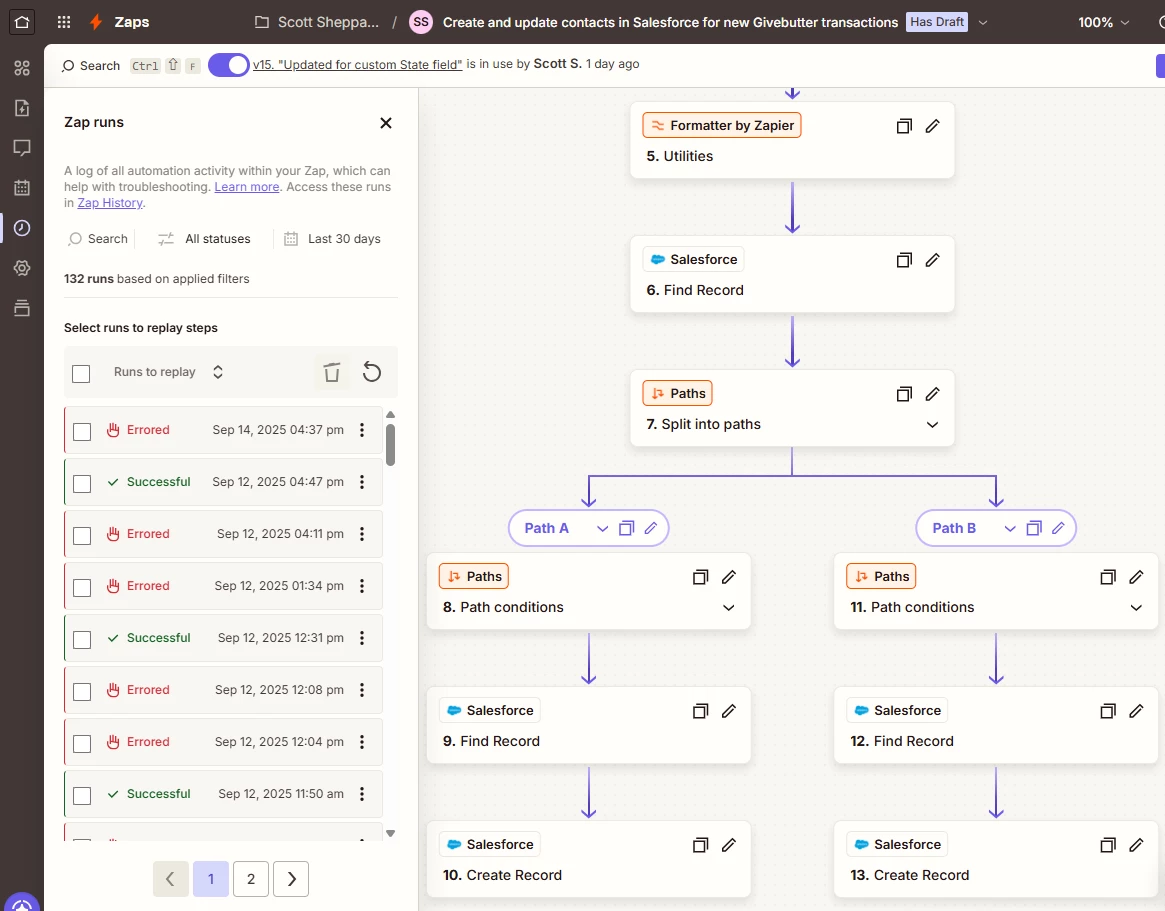Image resolution: width=1165 pixels, height=911 pixels.
Task: Open the apps grid menu
Action: (64, 22)
